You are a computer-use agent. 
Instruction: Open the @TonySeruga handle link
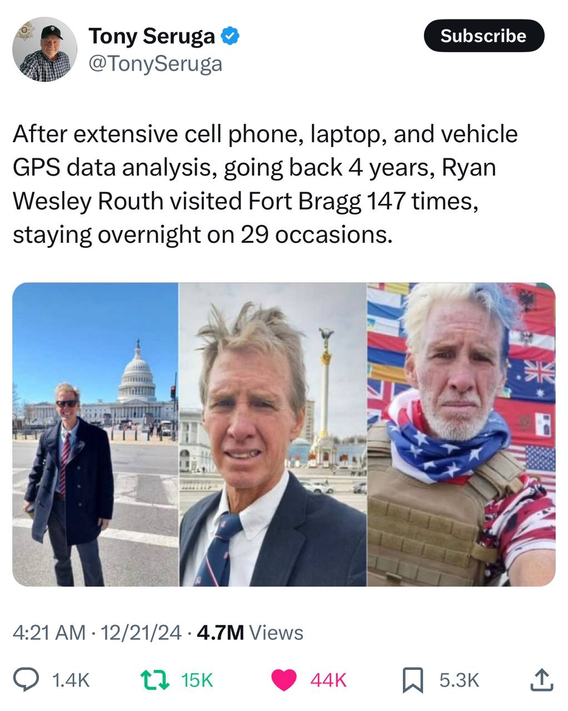point(155,64)
